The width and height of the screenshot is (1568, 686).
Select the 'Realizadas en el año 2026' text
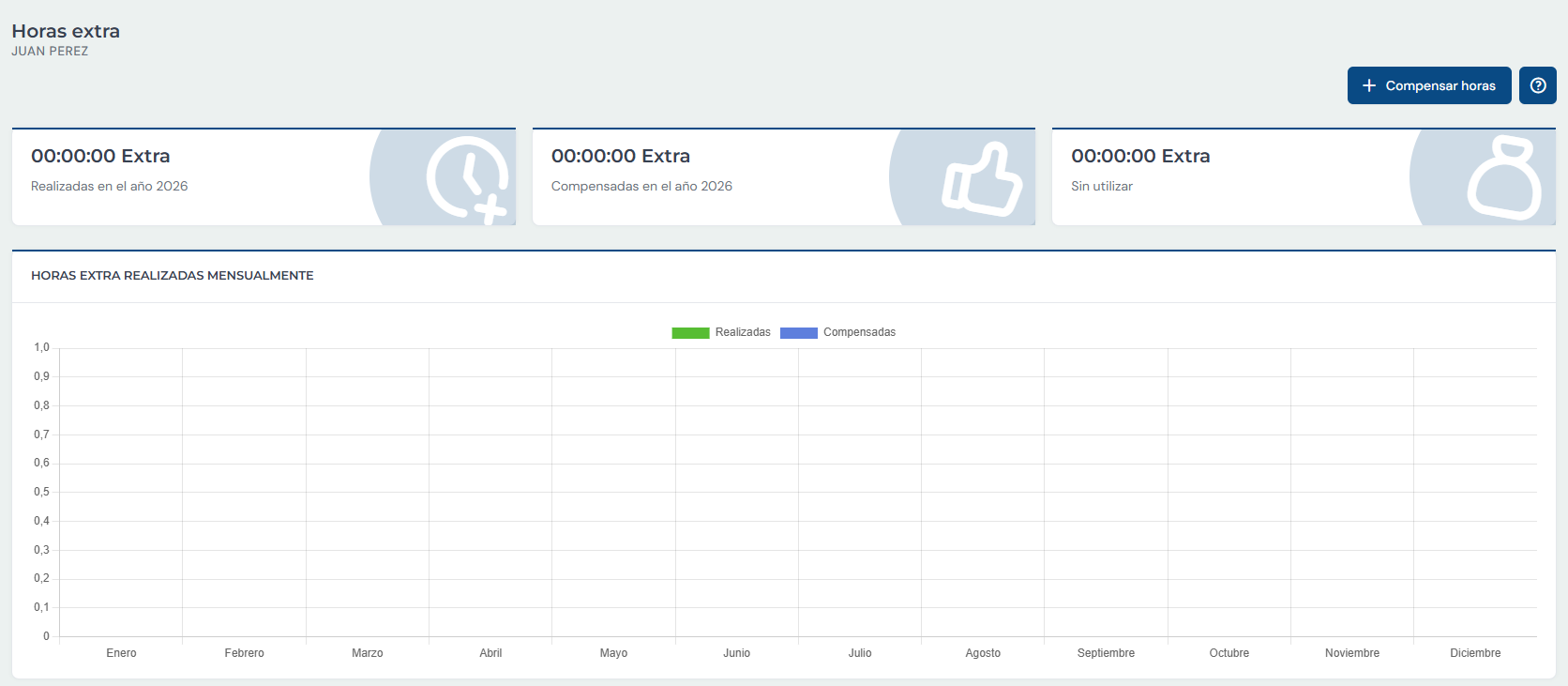(x=109, y=186)
